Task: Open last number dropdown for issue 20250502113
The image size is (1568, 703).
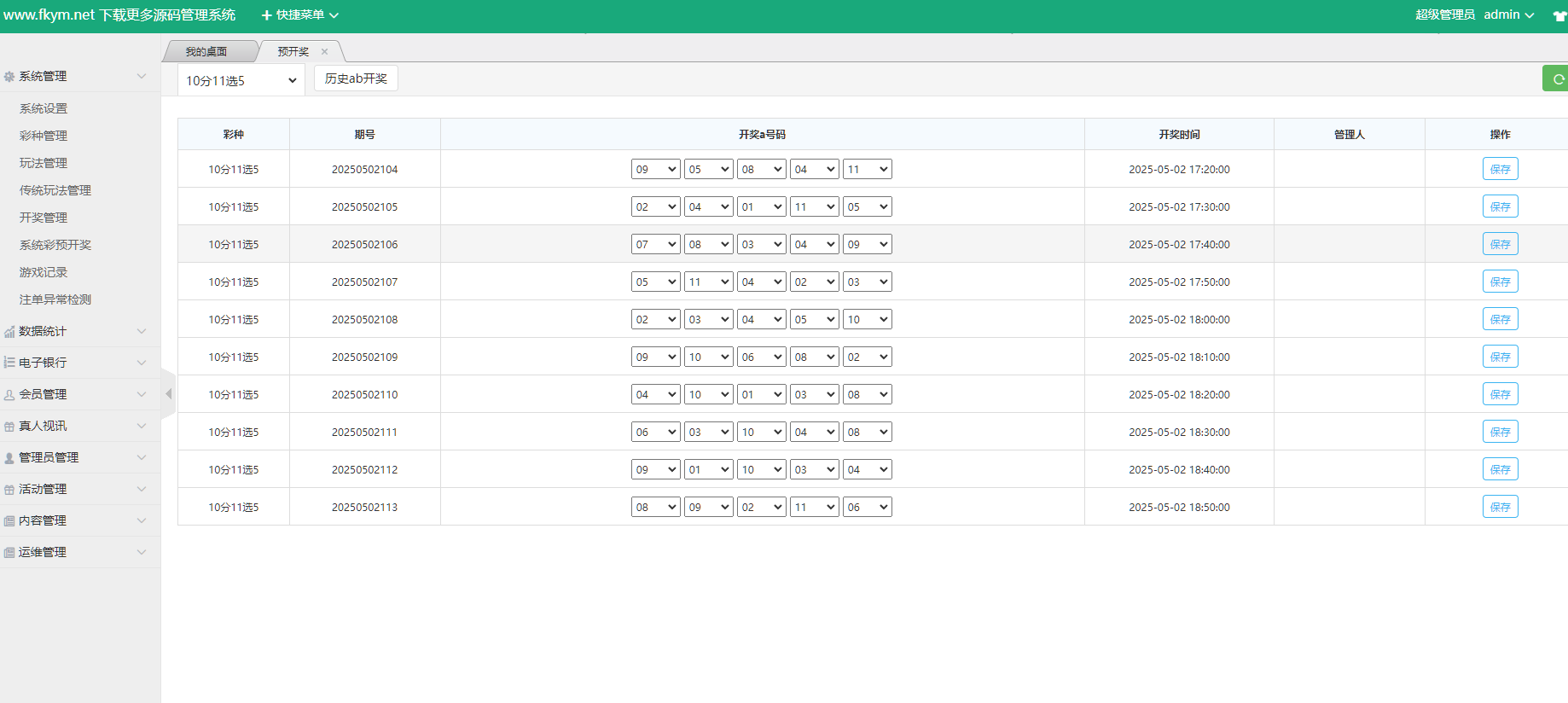Action: point(867,508)
